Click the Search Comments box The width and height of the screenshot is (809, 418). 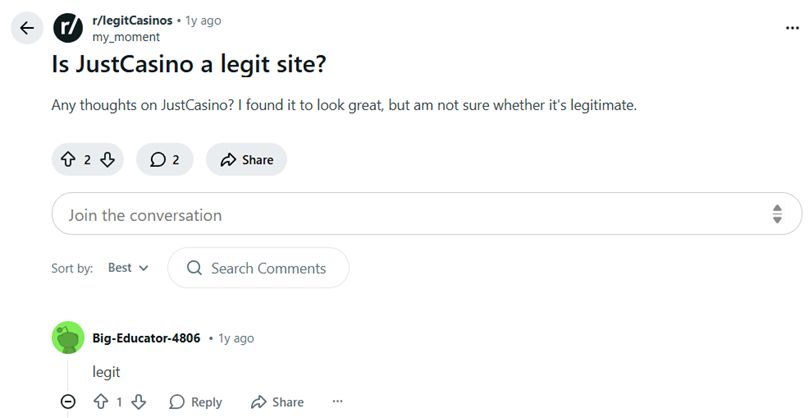point(258,268)
